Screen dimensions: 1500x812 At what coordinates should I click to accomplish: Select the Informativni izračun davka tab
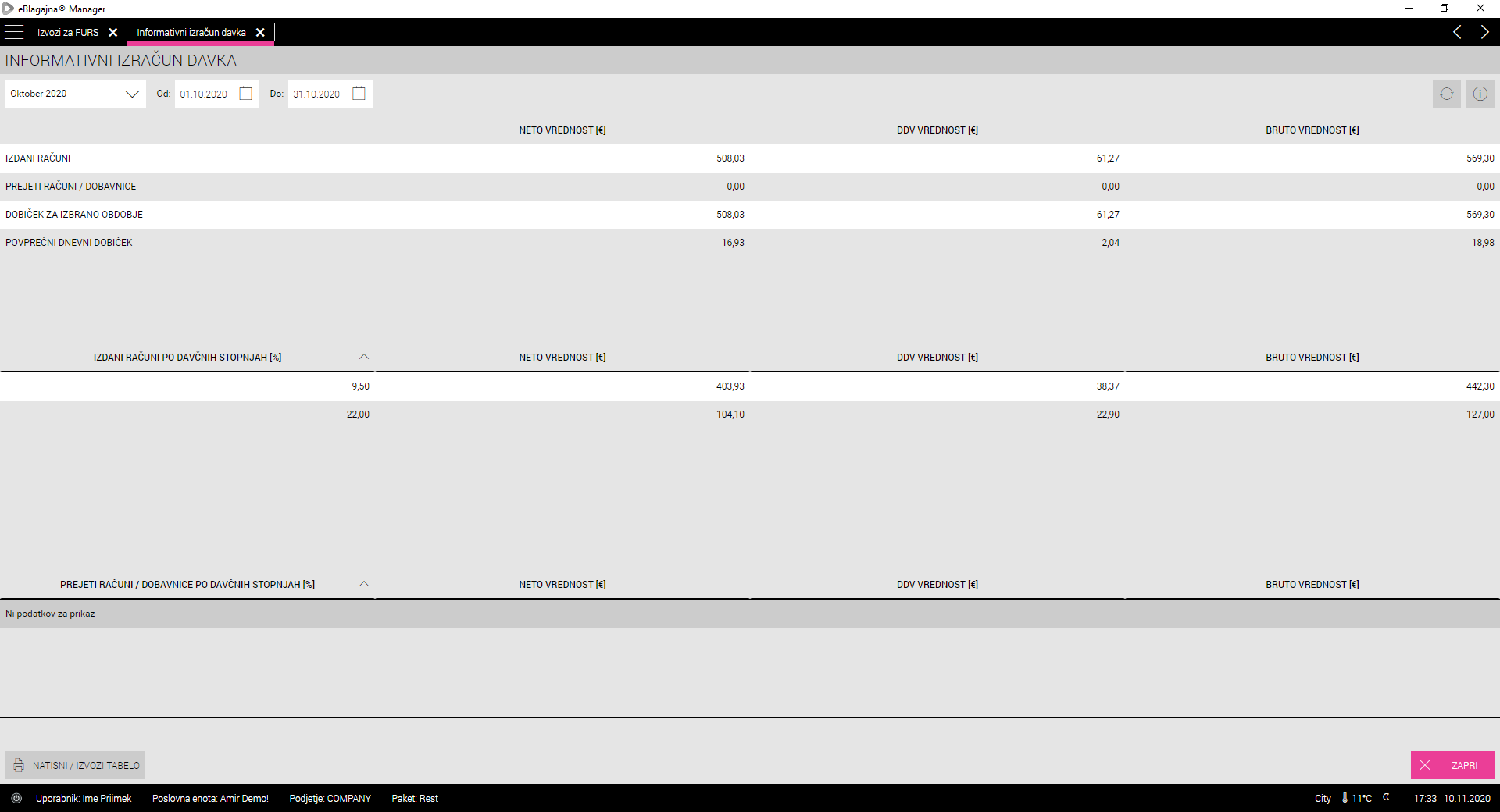(x=191, y=32)
